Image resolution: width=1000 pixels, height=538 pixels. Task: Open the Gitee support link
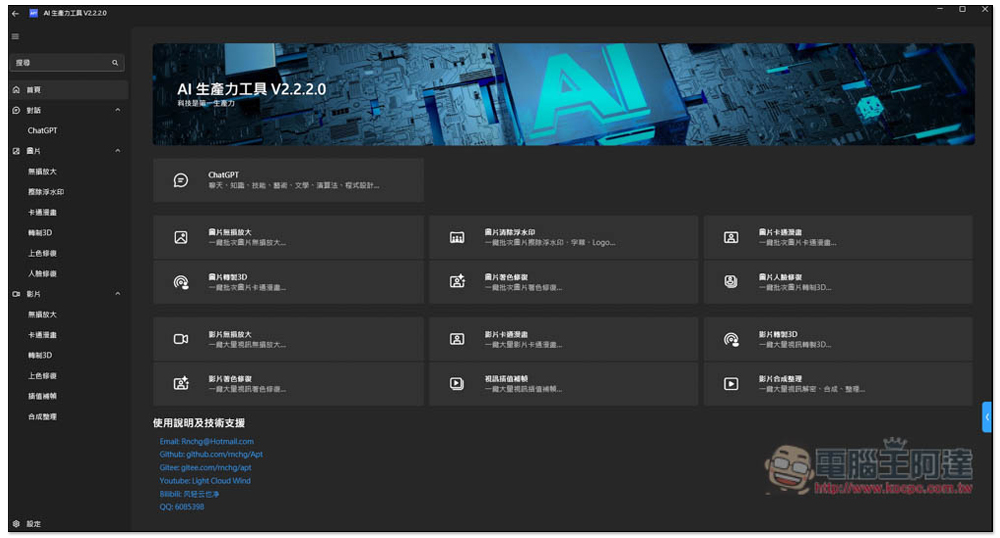(x=205, y=467)
